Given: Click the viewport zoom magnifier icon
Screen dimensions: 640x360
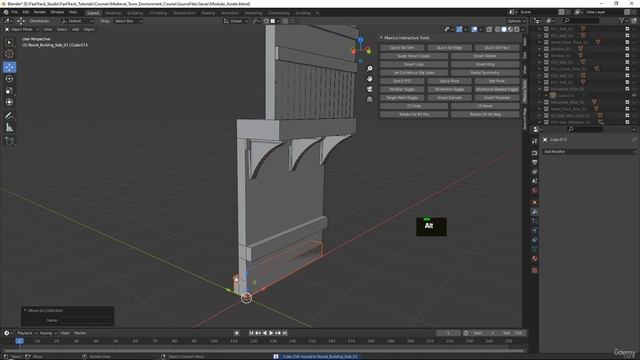Looking at the screenshot, I should 369,69.
